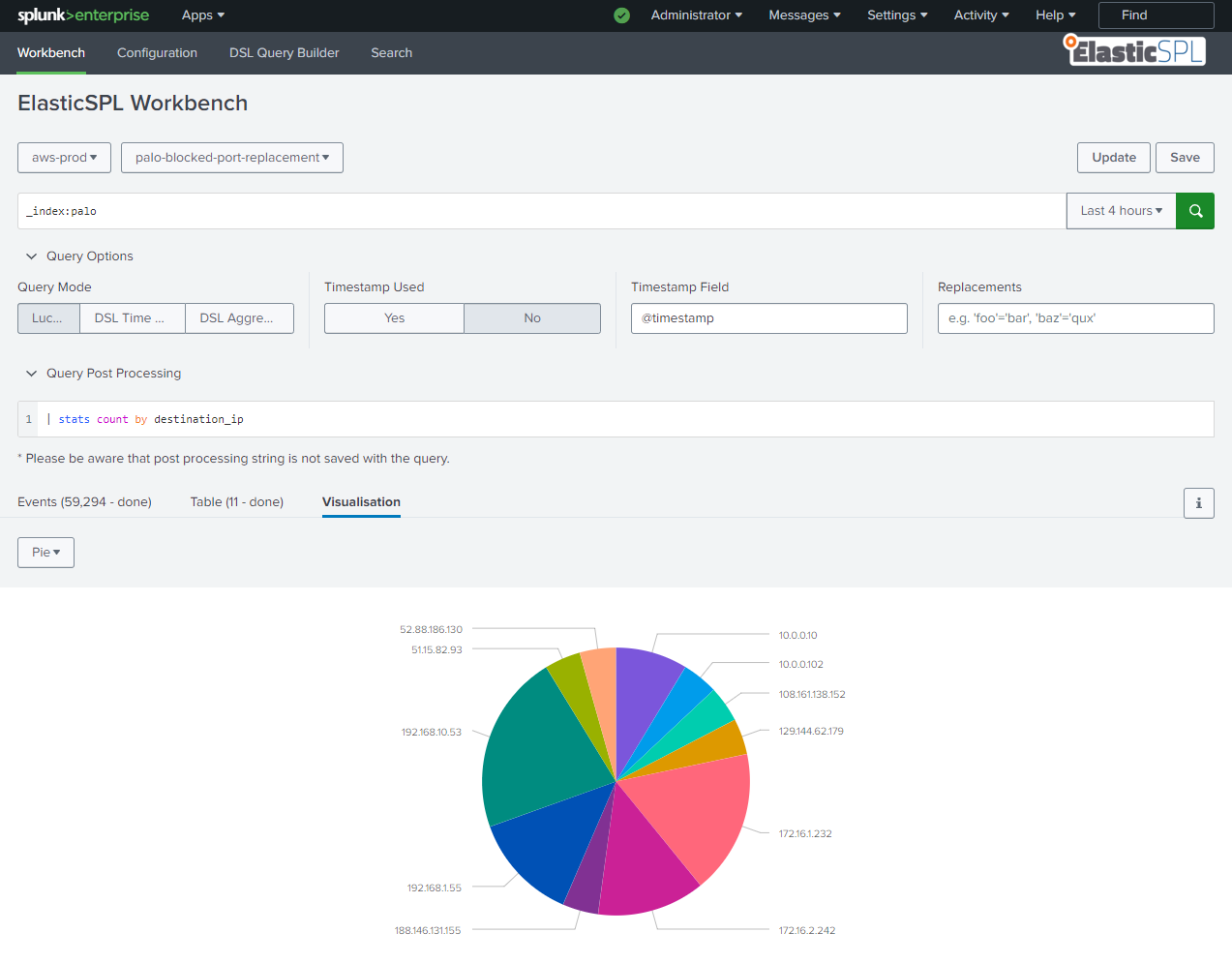Collapse the Query Post Processing section

31,374
